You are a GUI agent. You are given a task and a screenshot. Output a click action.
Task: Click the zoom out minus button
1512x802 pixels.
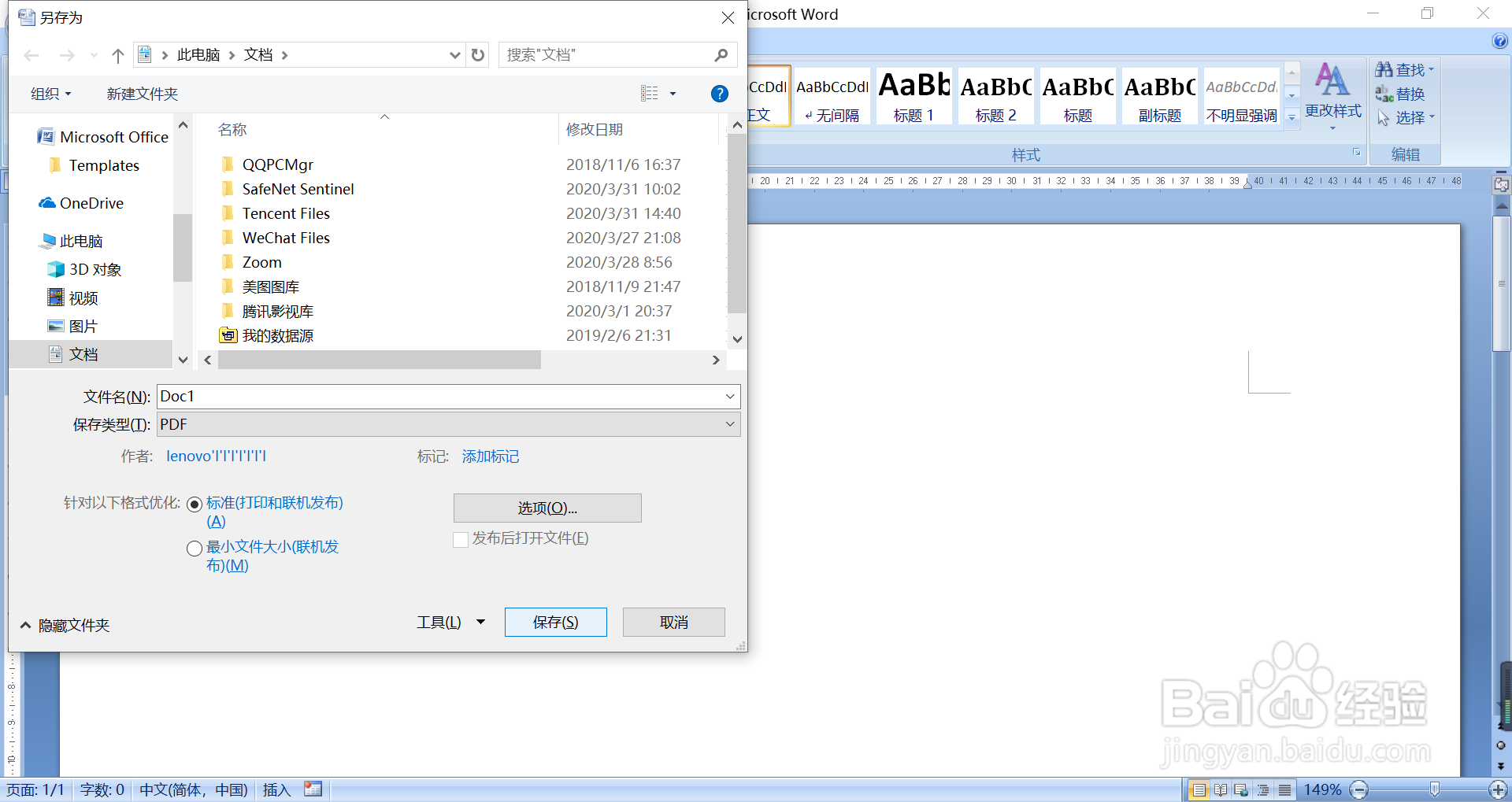pos(1359,789)
